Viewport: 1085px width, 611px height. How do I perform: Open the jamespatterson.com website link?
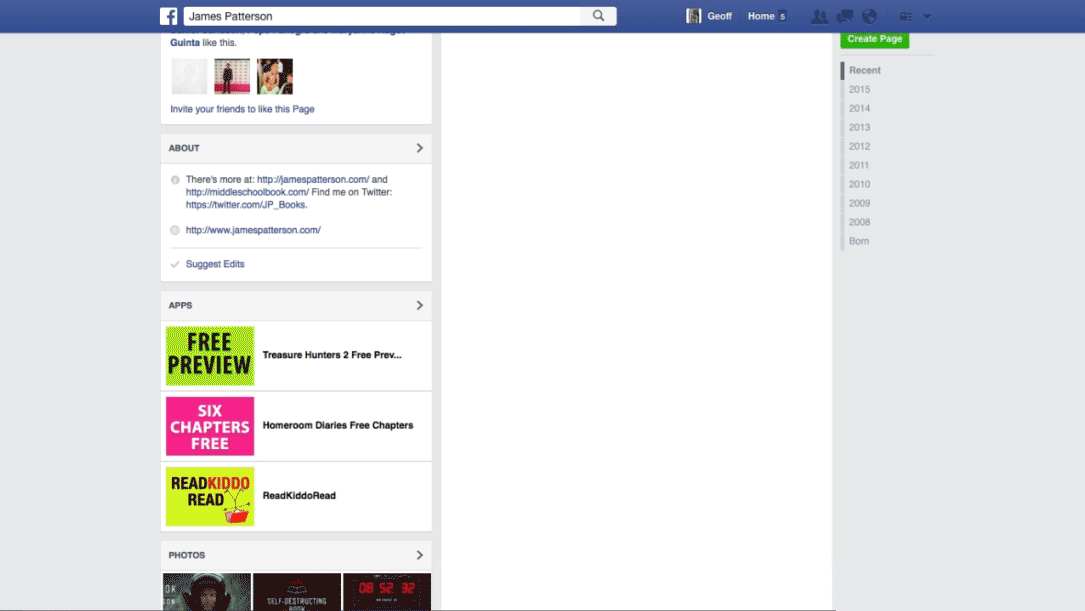252,229
